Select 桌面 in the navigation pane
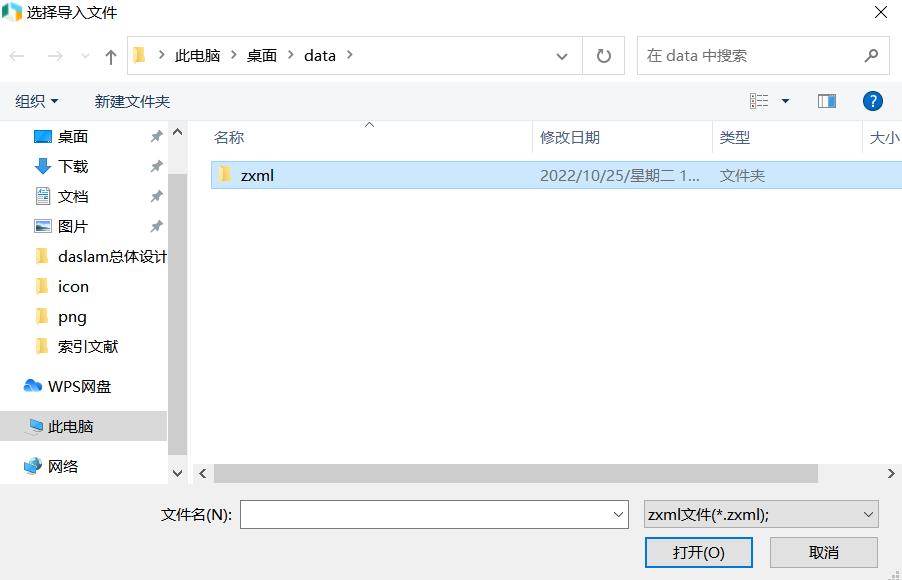Screen dimensions: 902x580 pos(72,136)
